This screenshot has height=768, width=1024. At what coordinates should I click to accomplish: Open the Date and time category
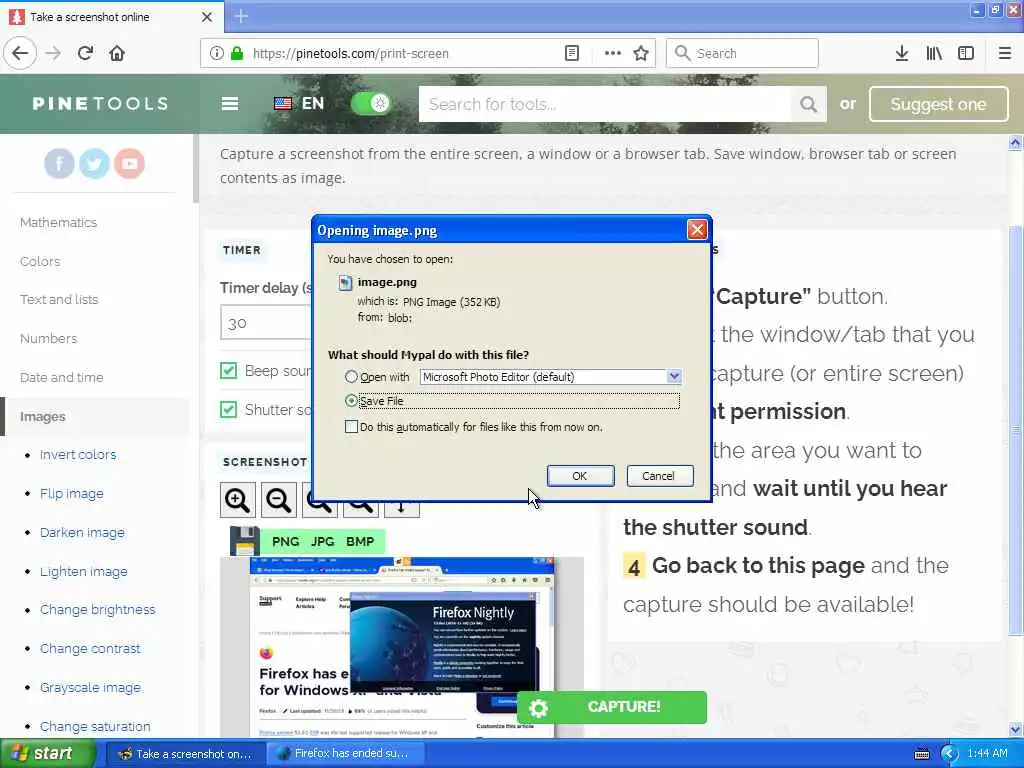(61, 377)
